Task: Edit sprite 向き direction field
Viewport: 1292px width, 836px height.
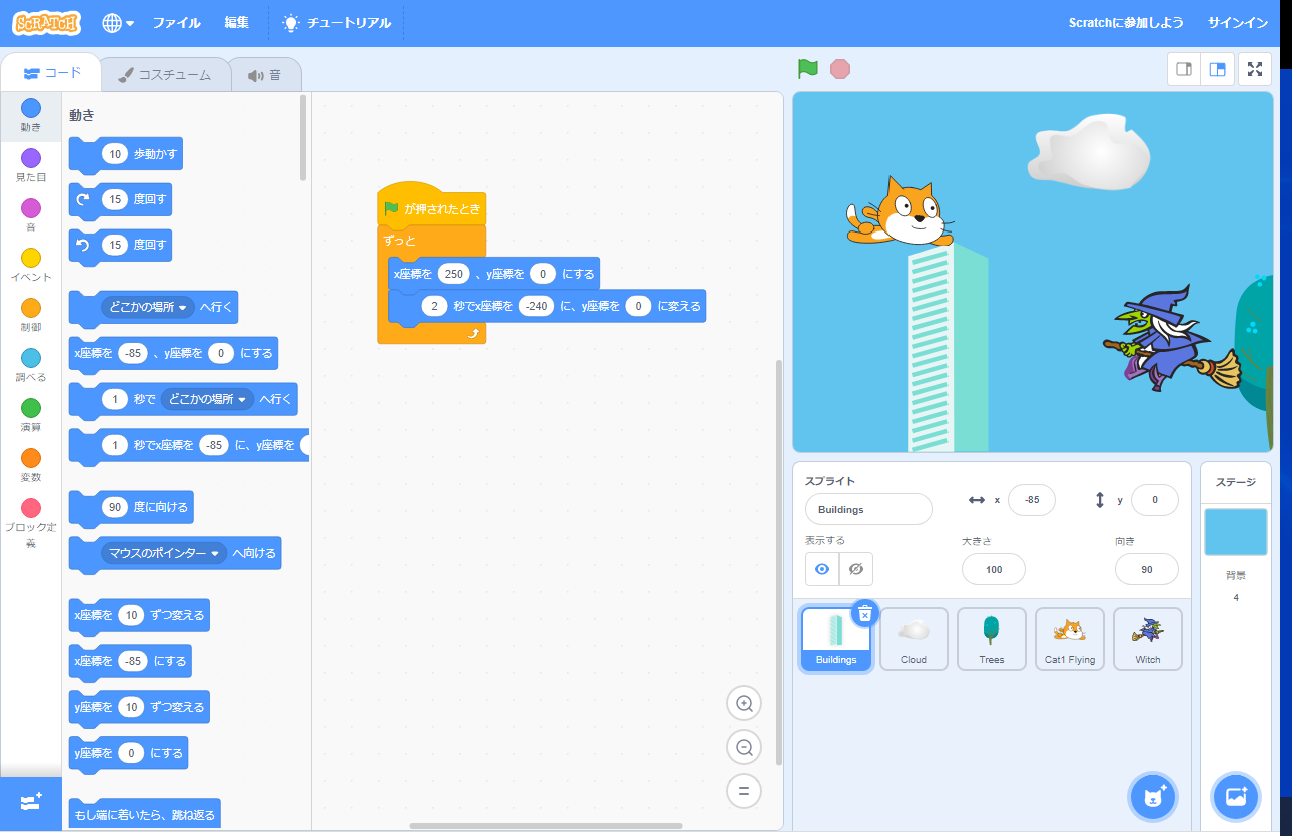Action: [x=1147, y=569]
